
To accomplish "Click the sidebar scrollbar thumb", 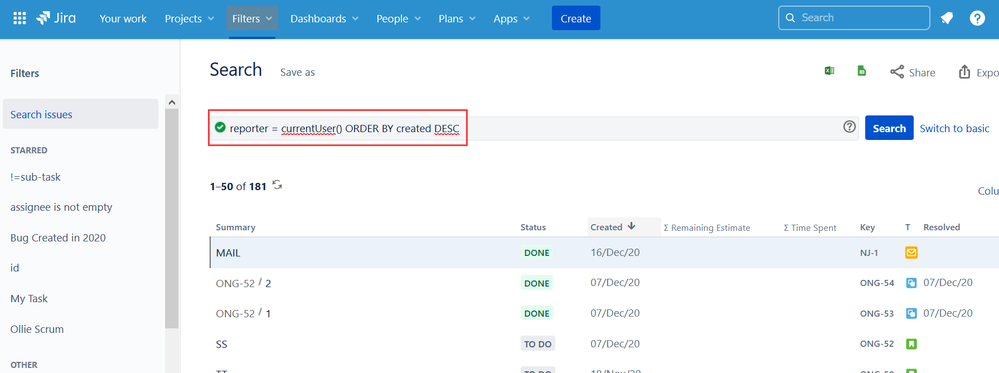I will tap(172, 219).
